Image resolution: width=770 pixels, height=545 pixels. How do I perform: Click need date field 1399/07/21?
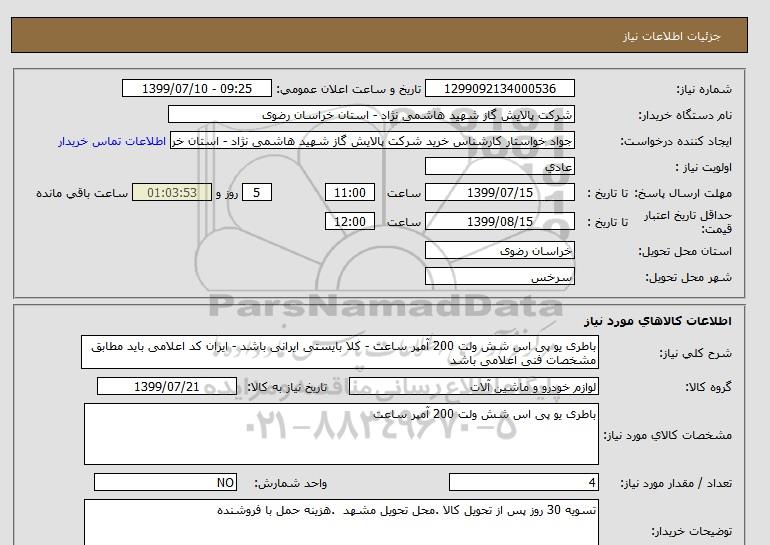167,386
